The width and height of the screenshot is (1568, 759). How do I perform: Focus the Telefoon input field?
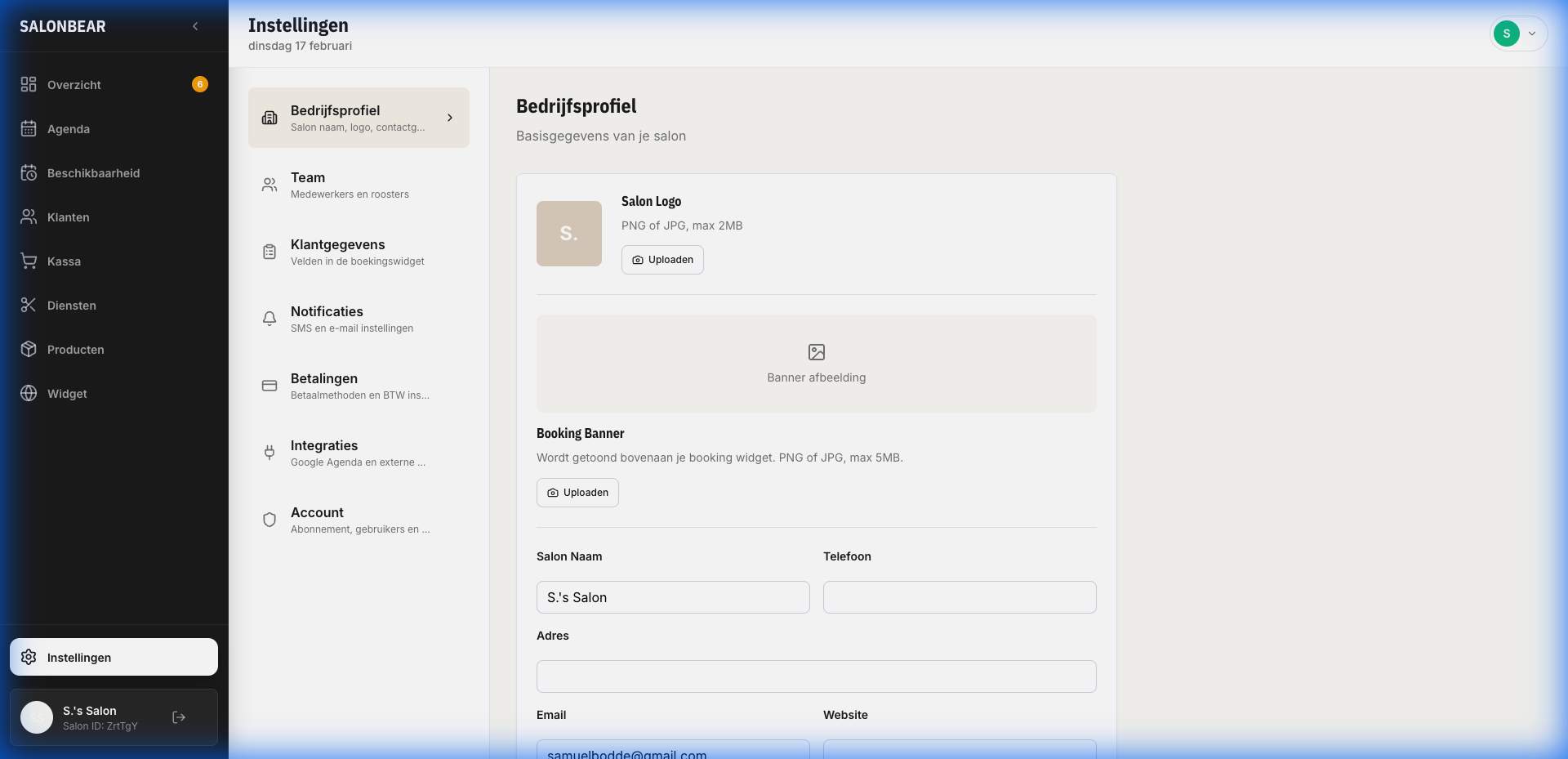(x=960, y=597)
